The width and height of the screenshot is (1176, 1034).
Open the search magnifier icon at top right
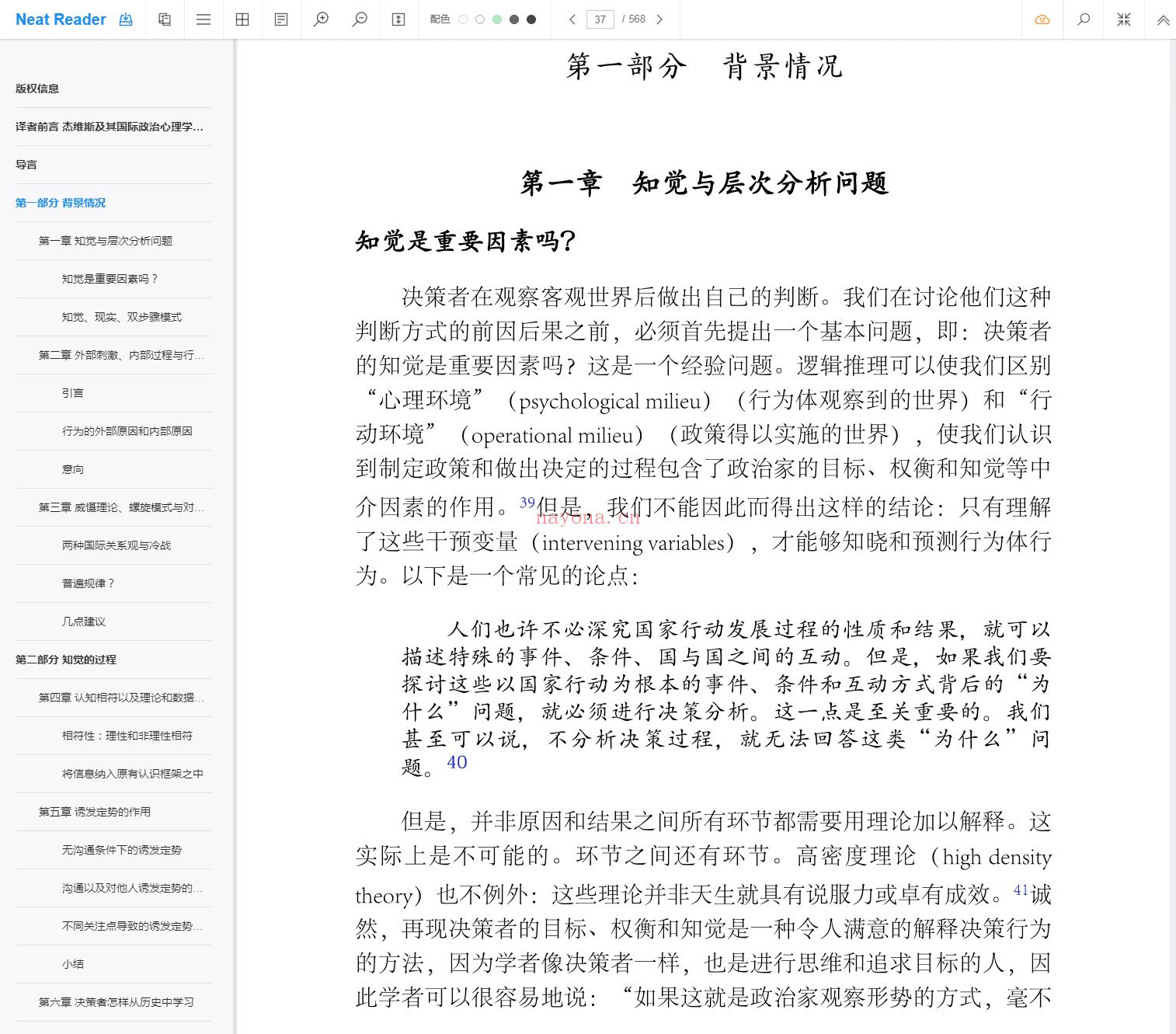click(1084, 19)
